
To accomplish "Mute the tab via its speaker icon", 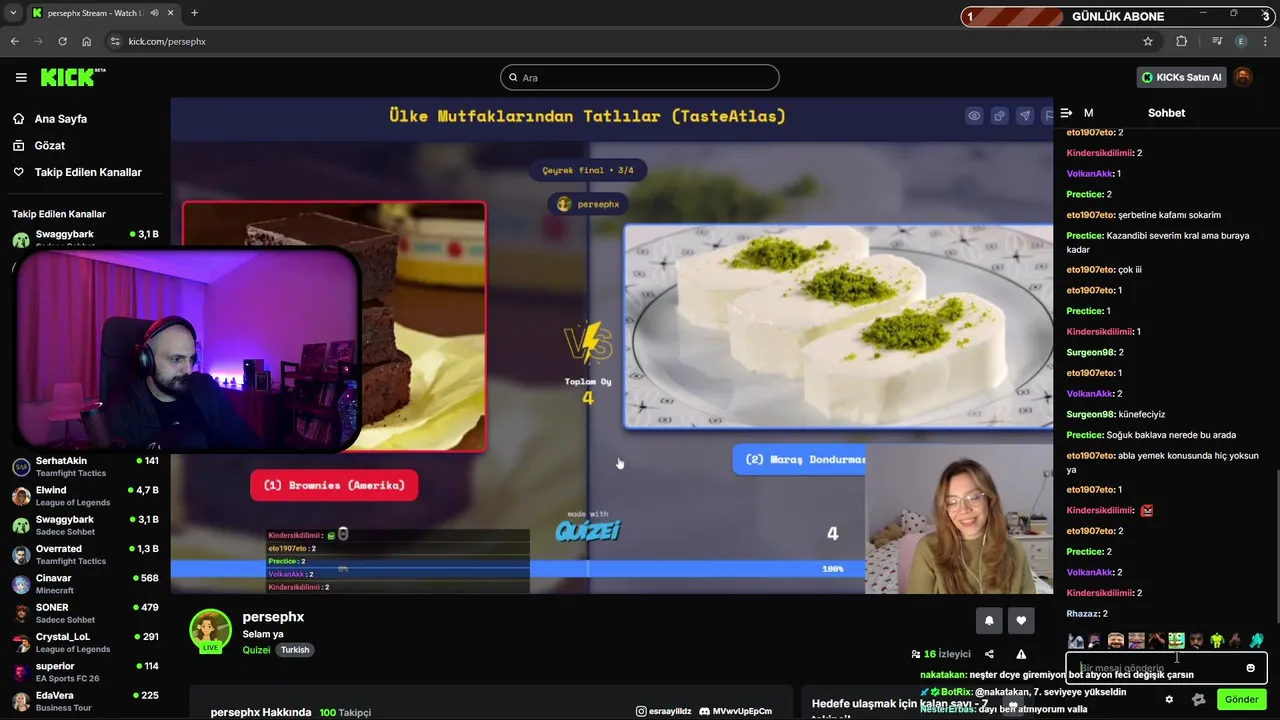I will coord(154,13).
